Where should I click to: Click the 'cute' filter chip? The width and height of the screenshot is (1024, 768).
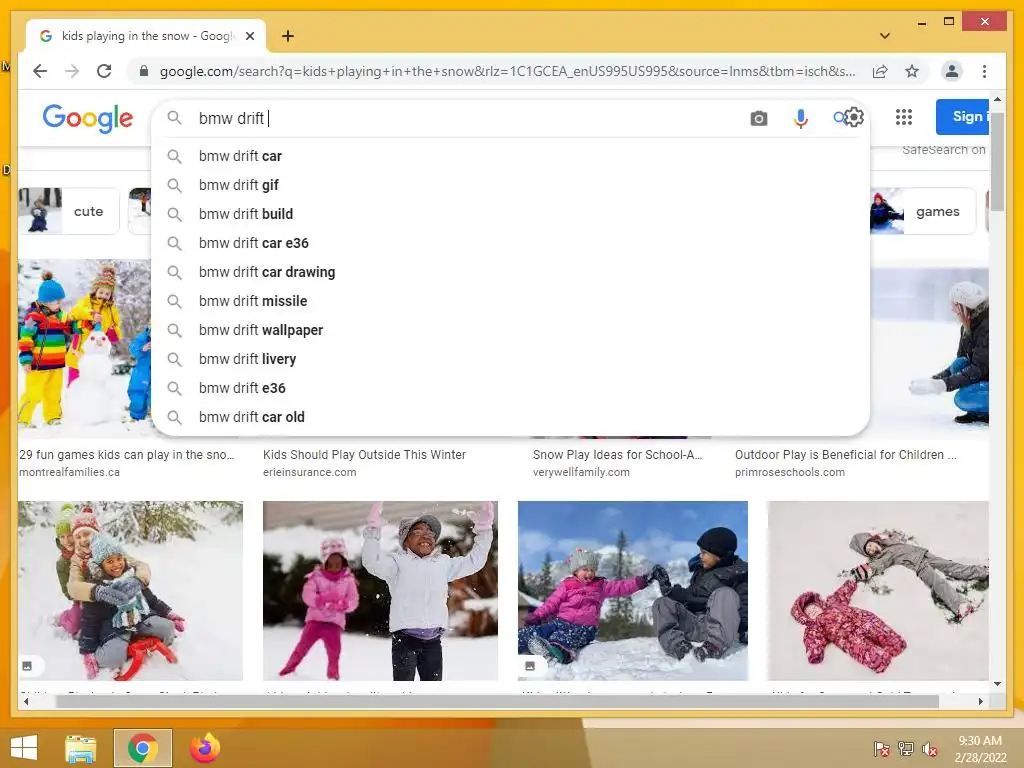click(69, 211)
